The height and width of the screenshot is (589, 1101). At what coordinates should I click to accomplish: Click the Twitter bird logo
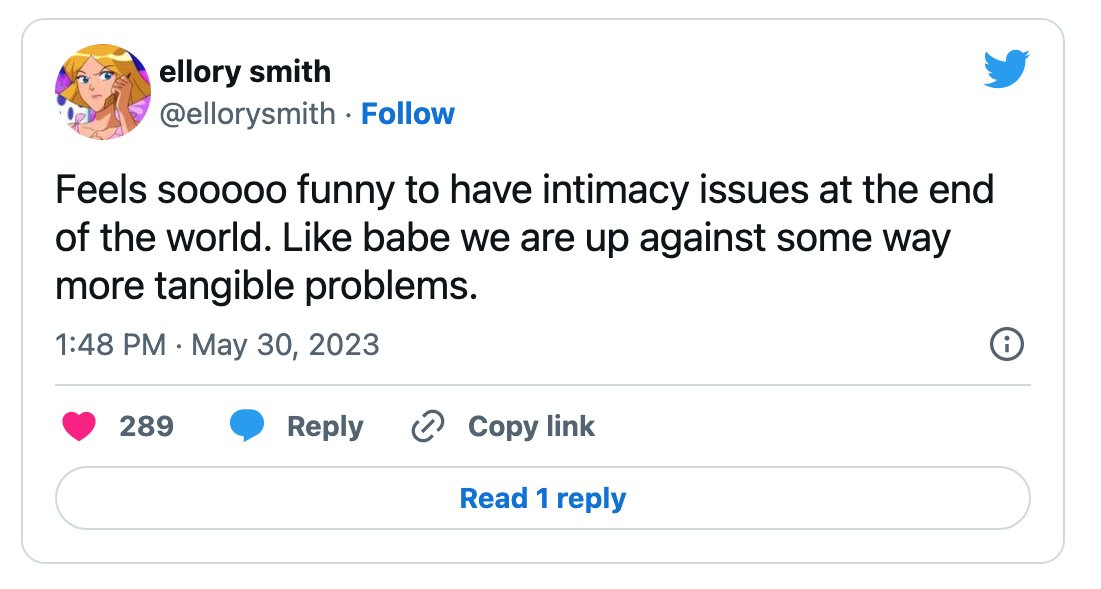(1006, 69)
